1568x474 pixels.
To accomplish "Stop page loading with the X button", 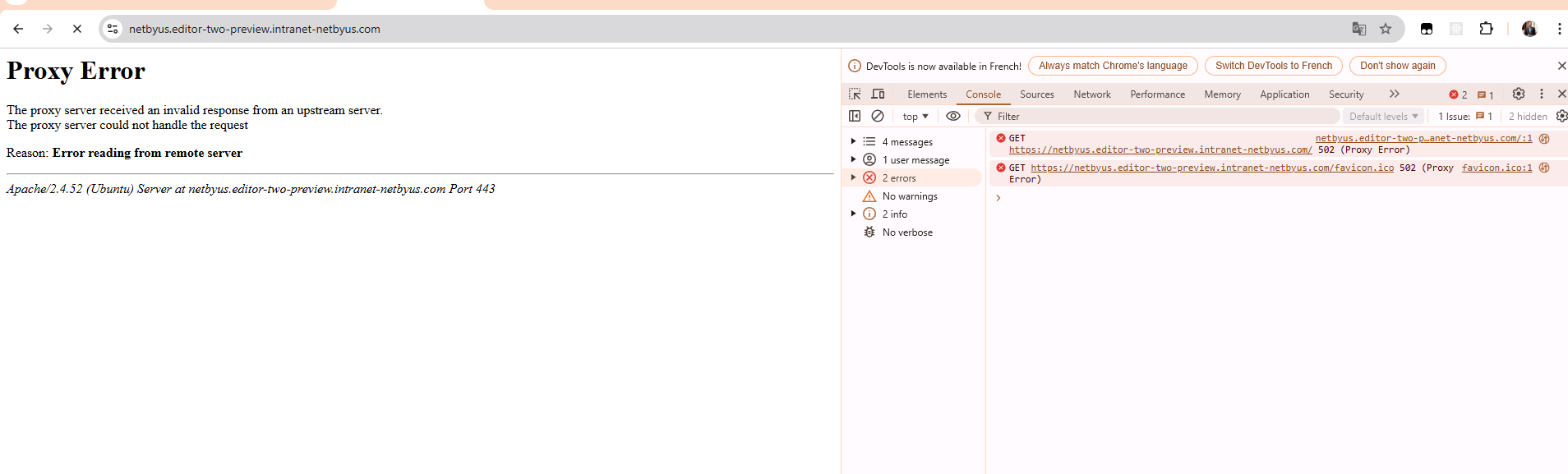I will coord(77,29).
